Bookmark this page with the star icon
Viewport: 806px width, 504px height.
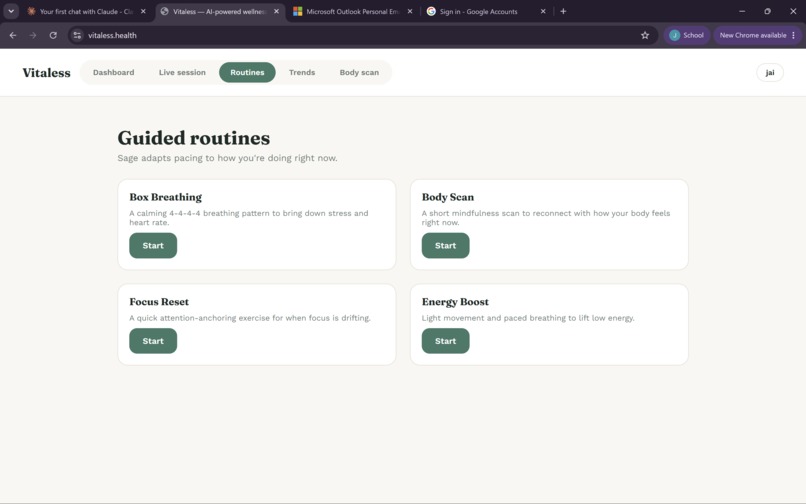(x=645, y=35)
